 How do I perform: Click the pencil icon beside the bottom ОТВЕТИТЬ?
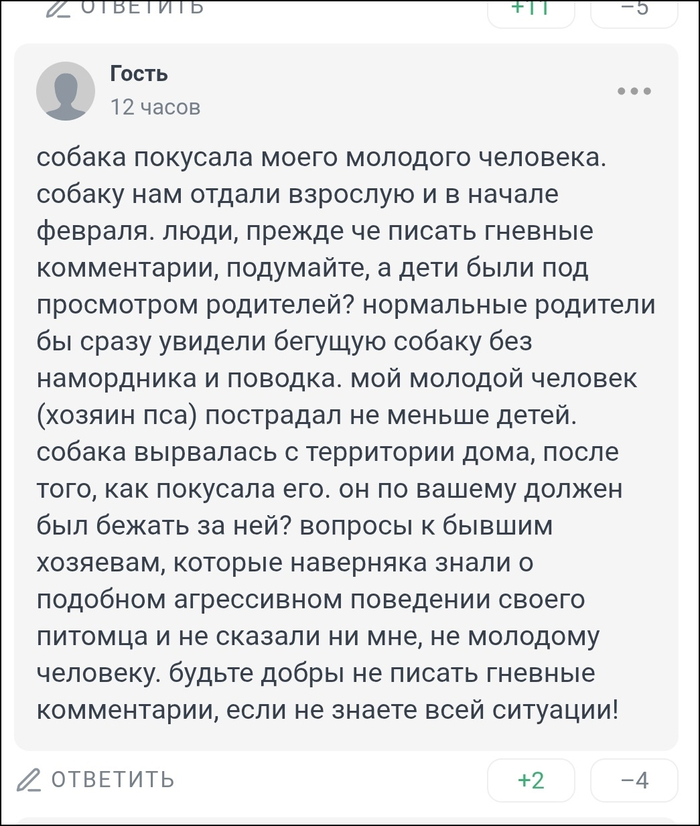coord(30,779)
